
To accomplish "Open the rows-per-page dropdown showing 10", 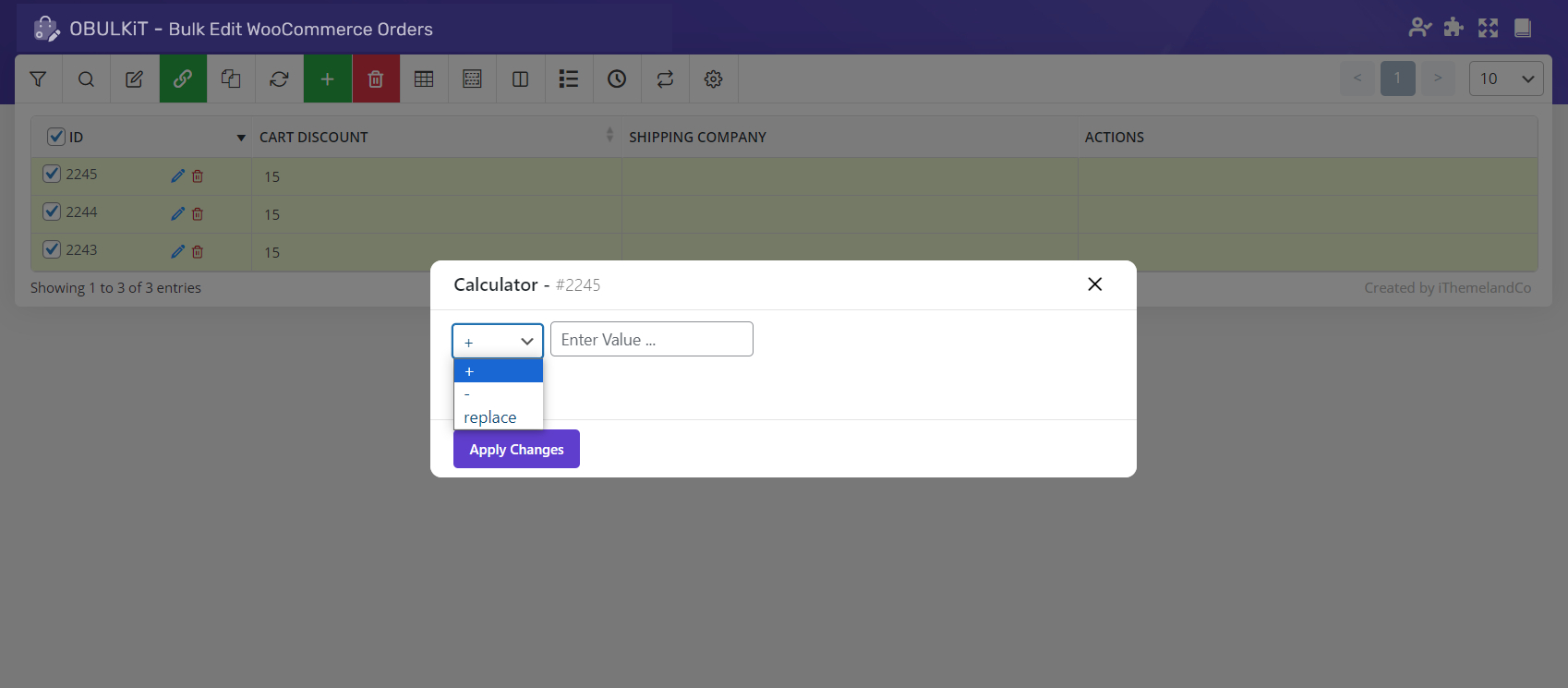I will 1505,78.
